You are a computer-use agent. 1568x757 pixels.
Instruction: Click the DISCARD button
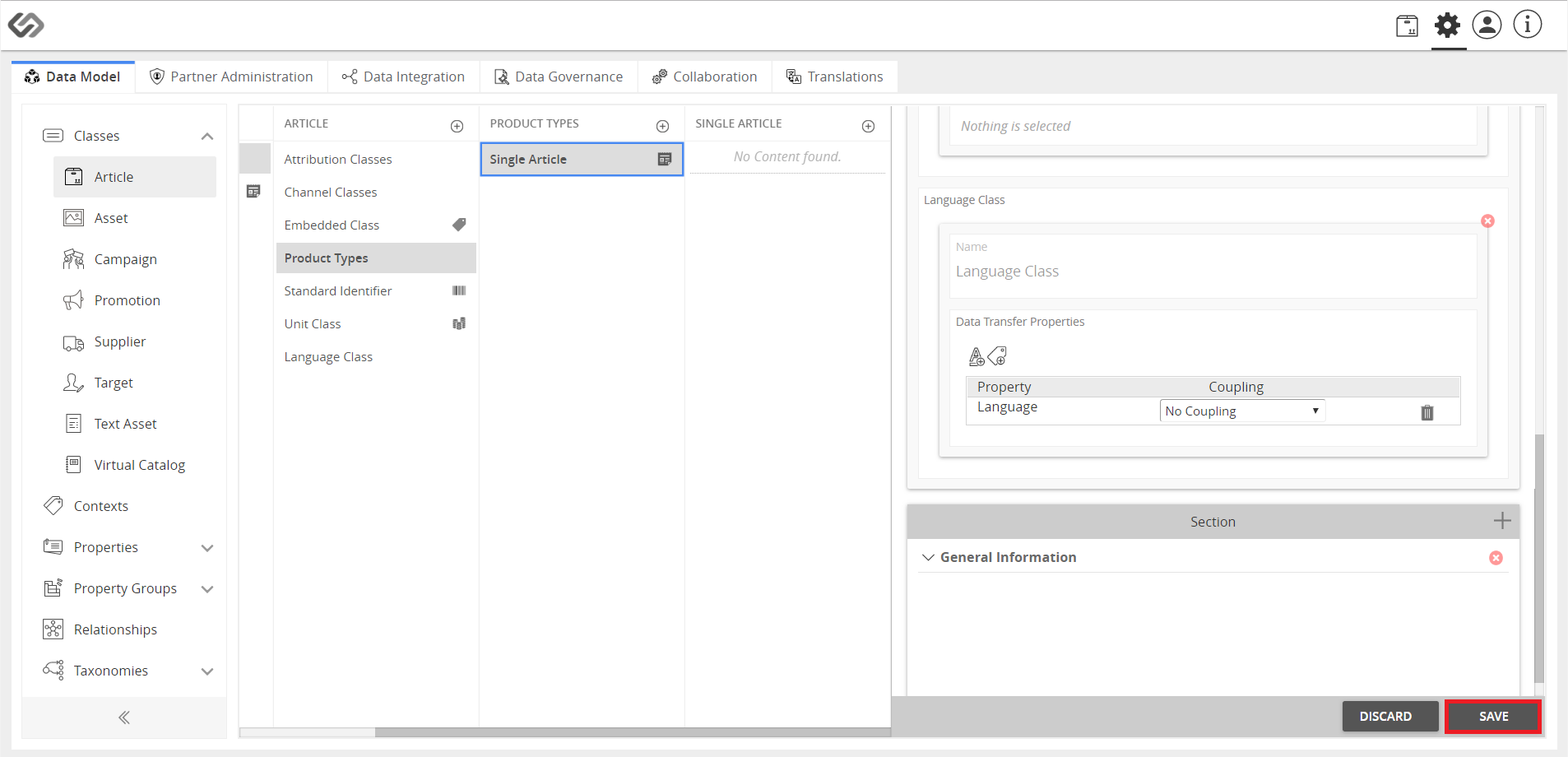[1390, 717]
